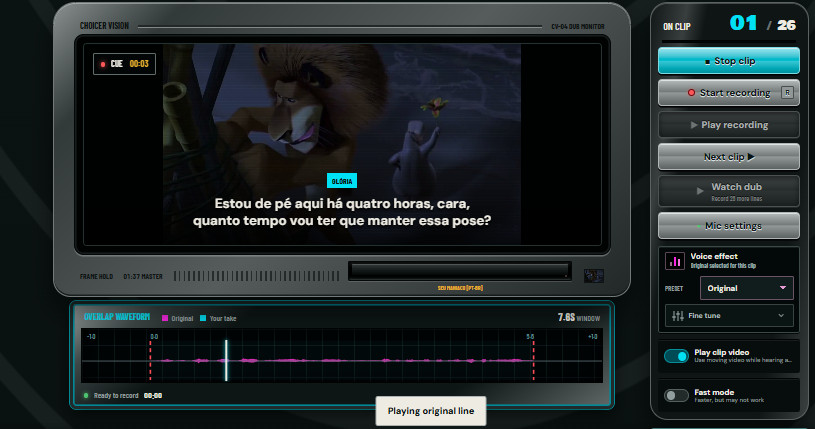Click the cyan Your take legend swatch

click(x=203, y=318)
